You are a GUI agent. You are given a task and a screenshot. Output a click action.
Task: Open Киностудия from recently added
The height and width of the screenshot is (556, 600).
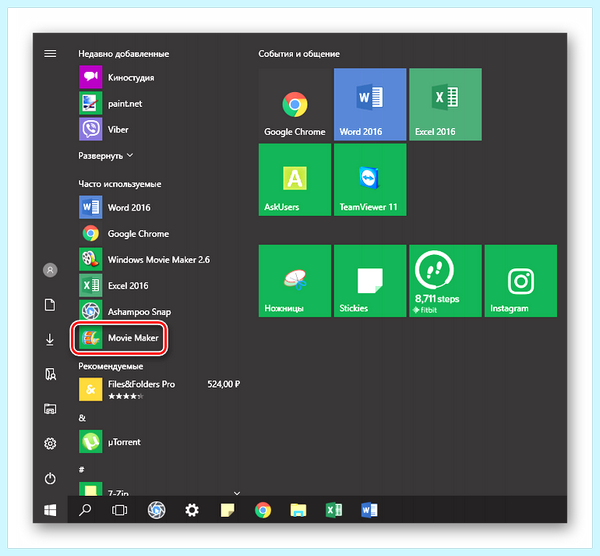point(117,77)
